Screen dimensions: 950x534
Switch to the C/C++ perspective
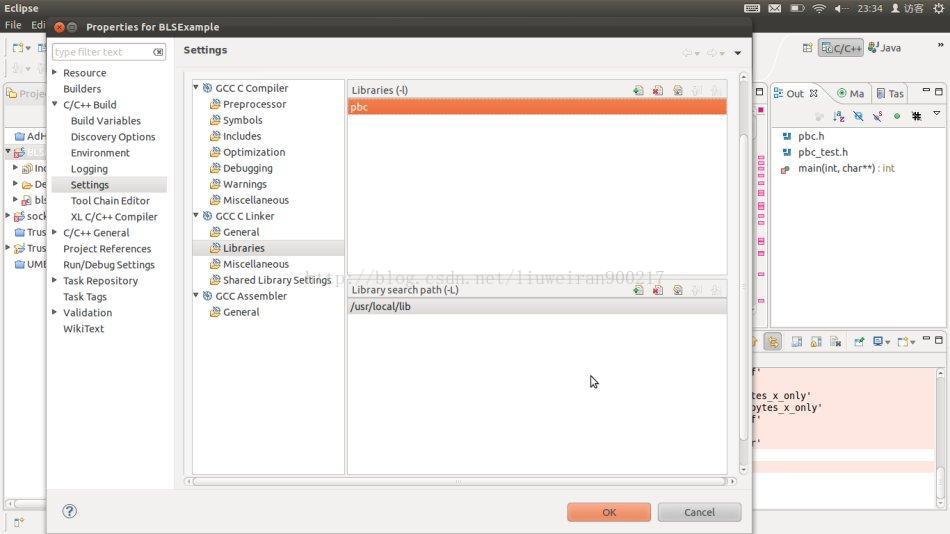point(841,48)
